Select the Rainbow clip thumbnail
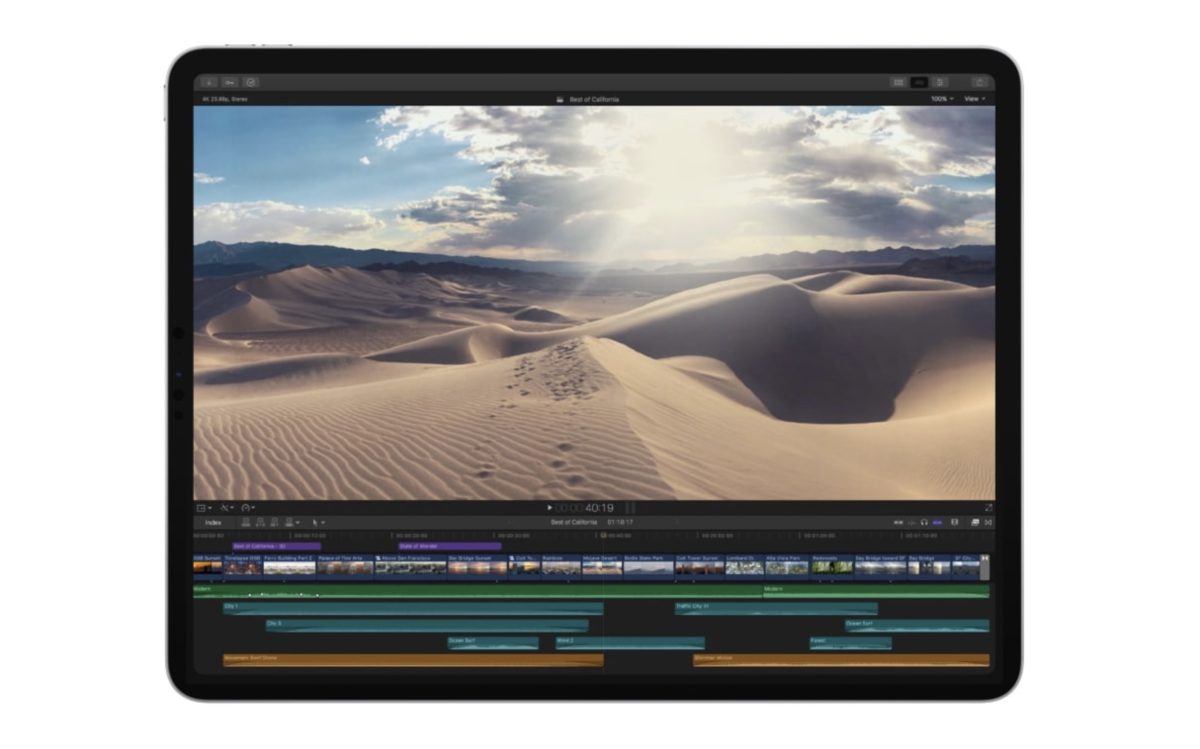 [561, 569]
